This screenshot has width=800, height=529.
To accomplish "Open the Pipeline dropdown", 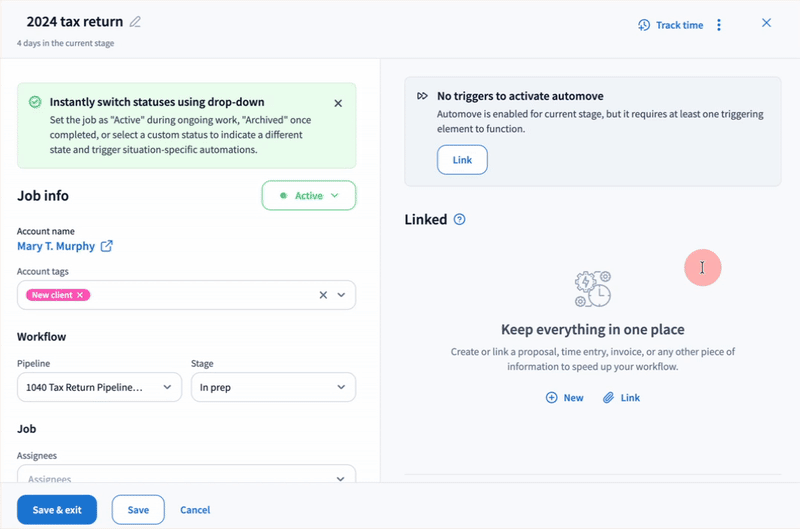I will pyautogui.click(x=99, y=387).
